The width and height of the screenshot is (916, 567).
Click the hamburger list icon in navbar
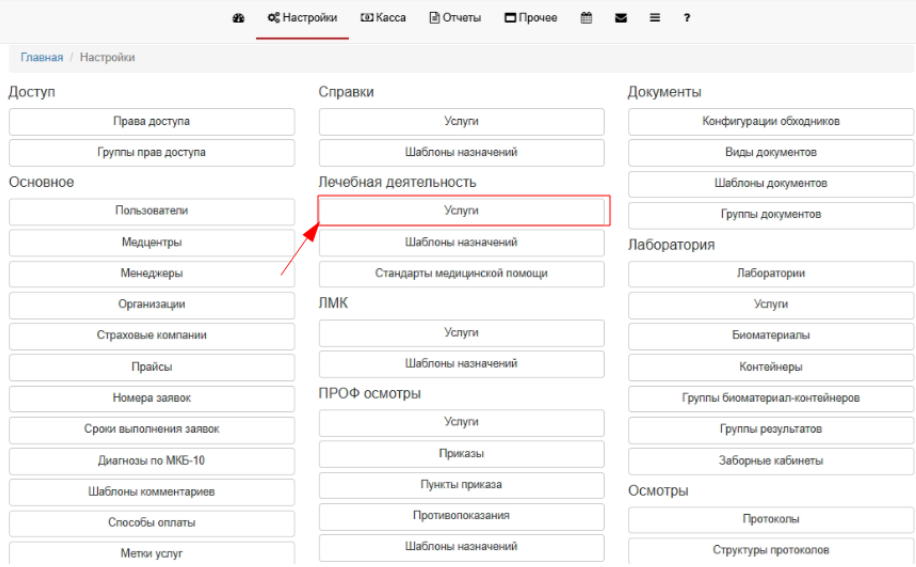point(654,18)
